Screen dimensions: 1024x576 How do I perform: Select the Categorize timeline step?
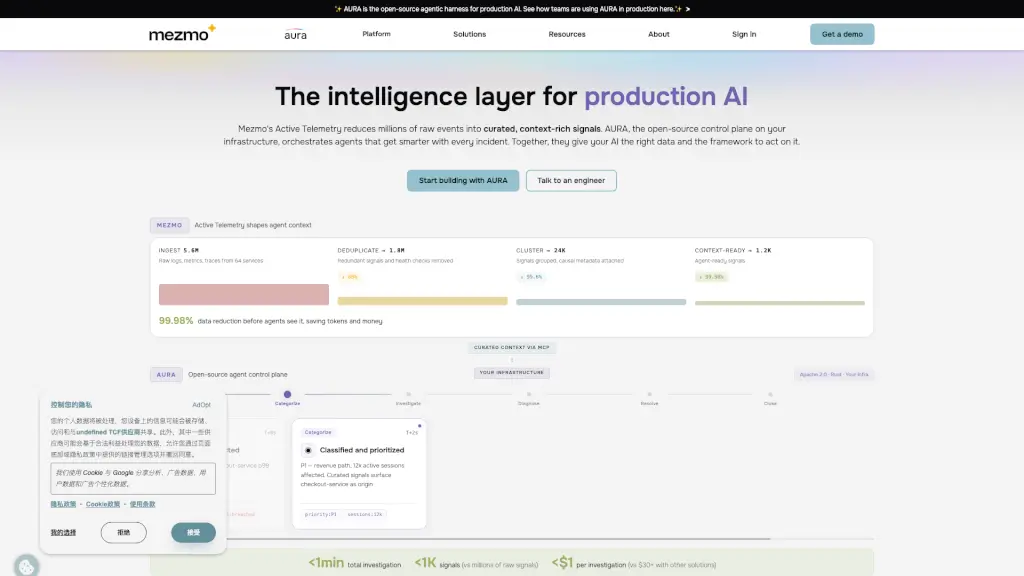pos(287,398)
